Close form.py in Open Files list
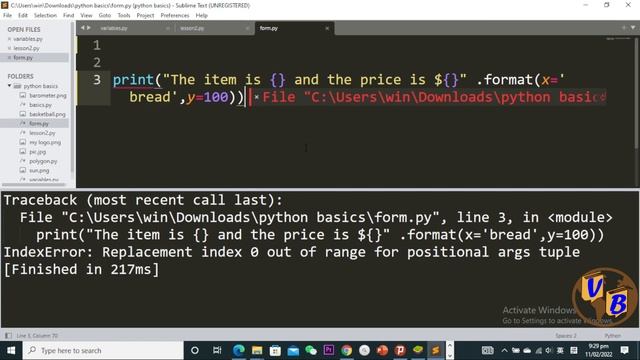Image resolution: width=640 pixels, height=360 pixels. [x=9, y=58]
